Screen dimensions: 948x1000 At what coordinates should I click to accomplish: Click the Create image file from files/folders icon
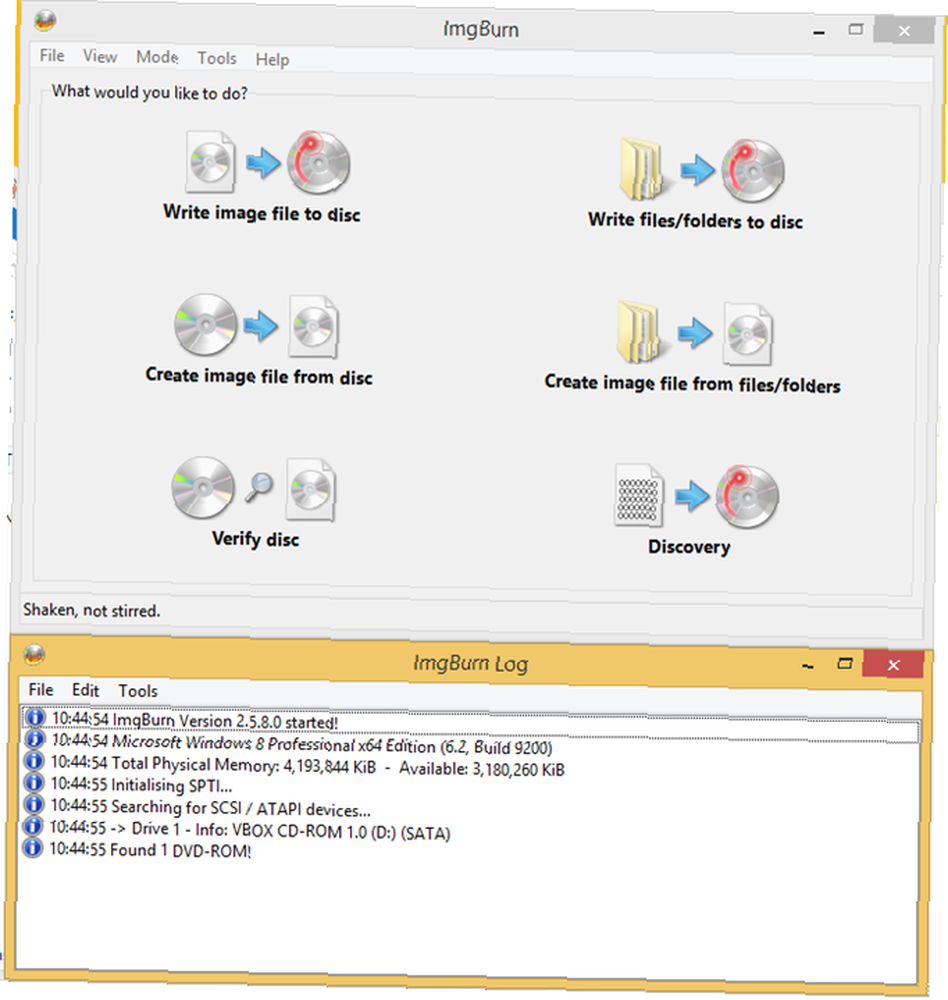(695, 333)
